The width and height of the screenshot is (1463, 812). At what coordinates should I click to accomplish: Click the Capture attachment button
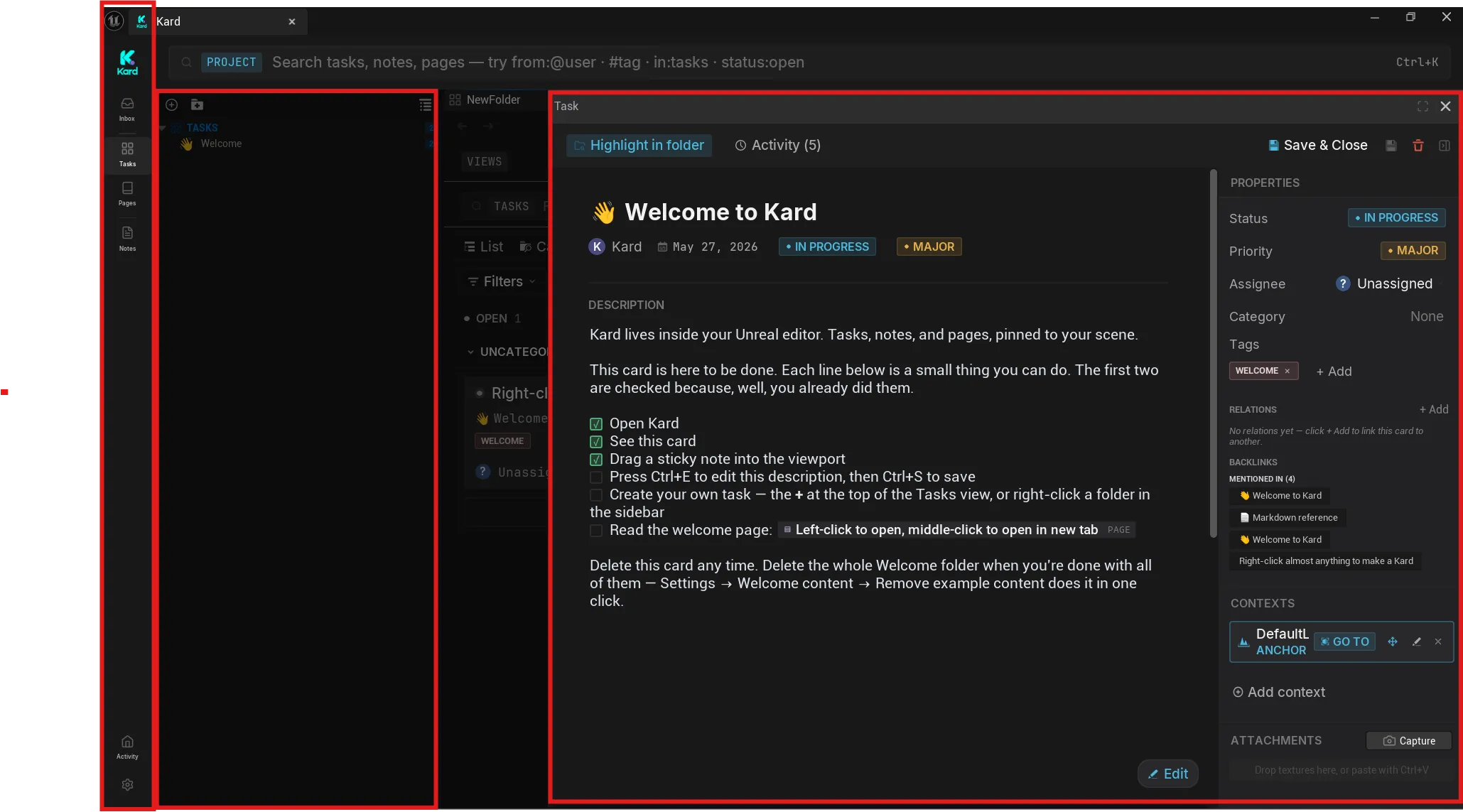click(1409, 741)
